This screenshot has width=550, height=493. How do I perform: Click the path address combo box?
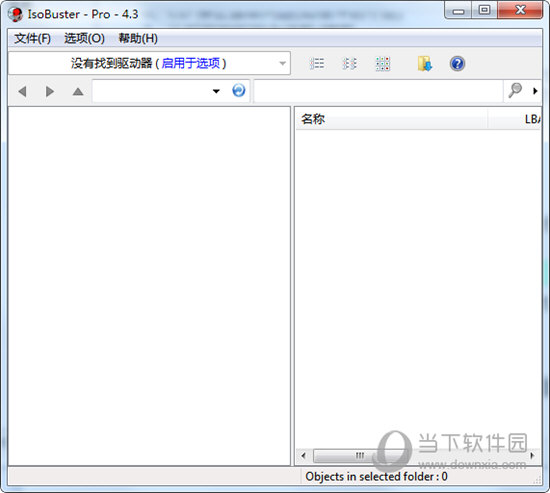[x=171, y=91]
